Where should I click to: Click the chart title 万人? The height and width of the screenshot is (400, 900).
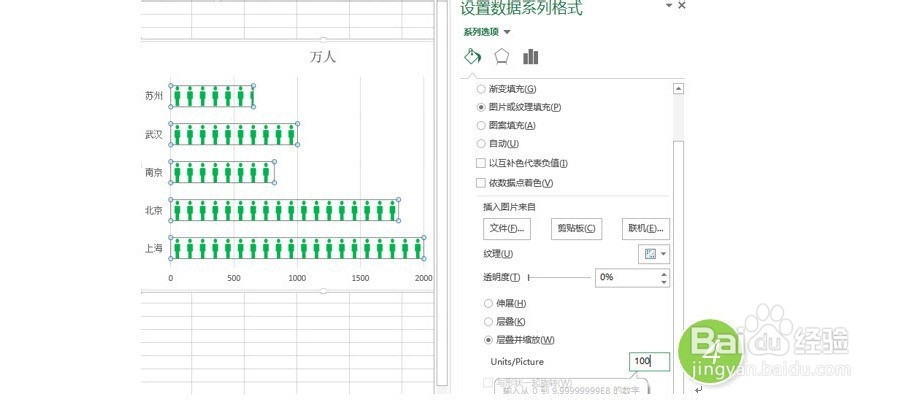(x=323, y=56)
